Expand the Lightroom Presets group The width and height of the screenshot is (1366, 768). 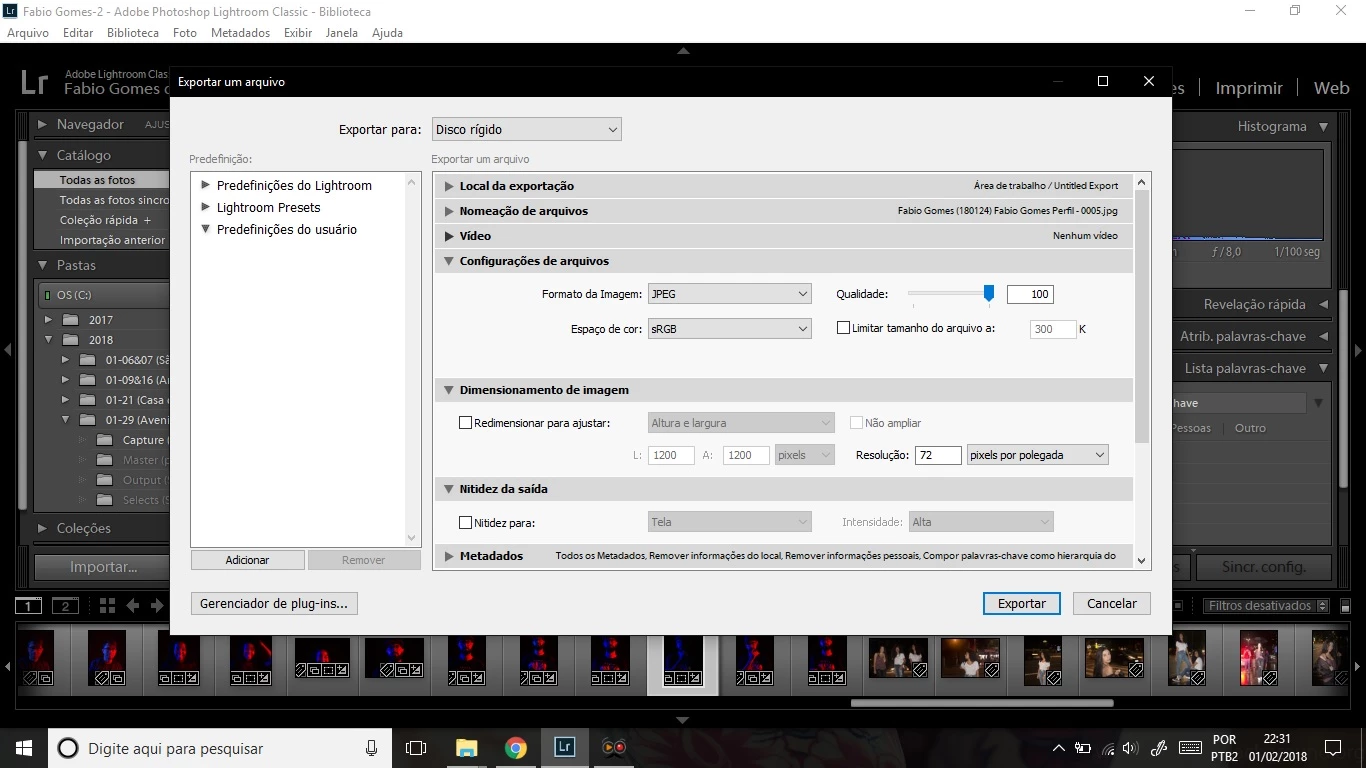[x=205, y=207]
